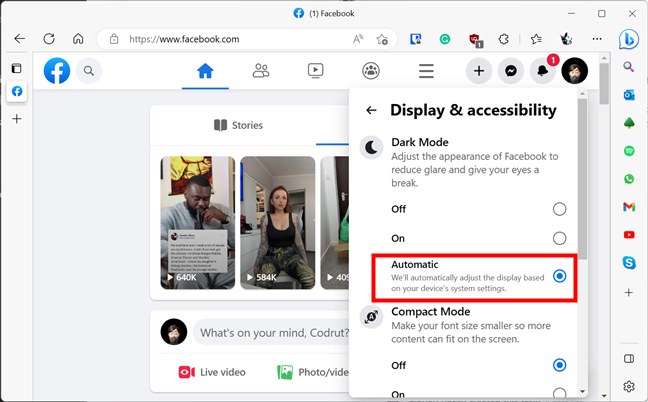The width and height of the screenshot is (648, 402).
Task: Open the account profile picture menu
Action: coord(574,71)
